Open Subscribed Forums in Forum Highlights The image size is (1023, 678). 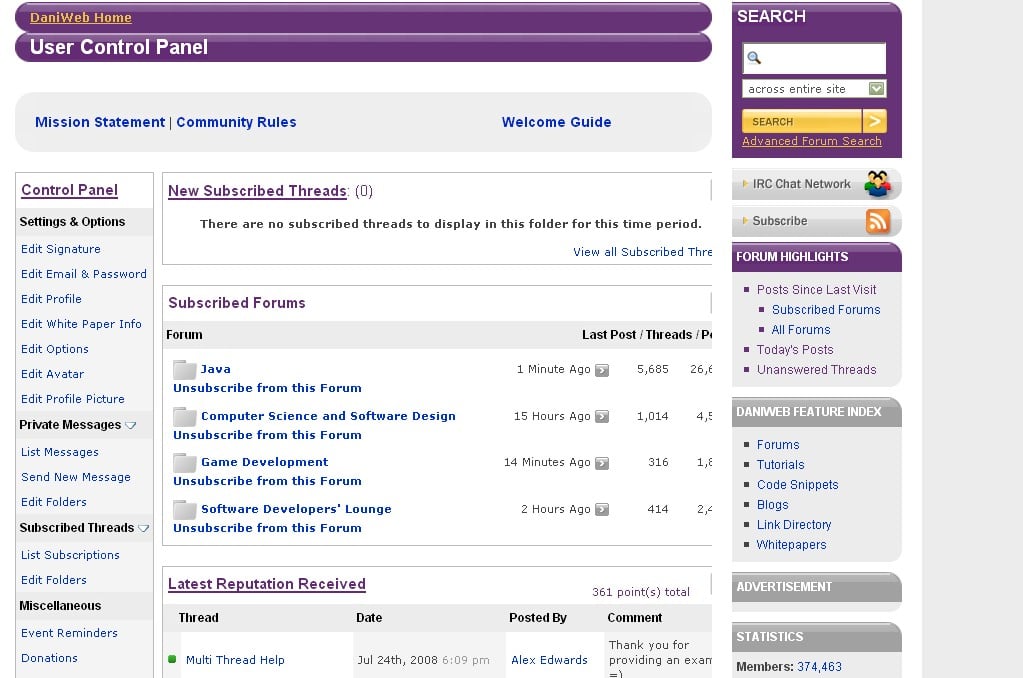[826, 310]
